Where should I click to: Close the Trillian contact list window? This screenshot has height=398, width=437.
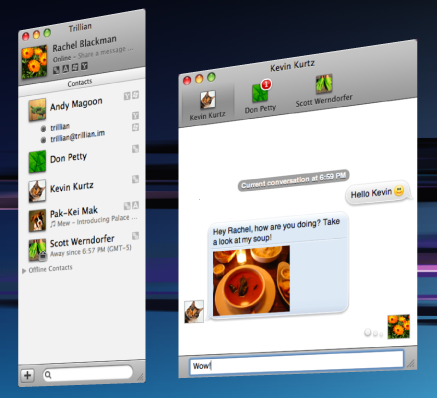(x=26, y=36)
